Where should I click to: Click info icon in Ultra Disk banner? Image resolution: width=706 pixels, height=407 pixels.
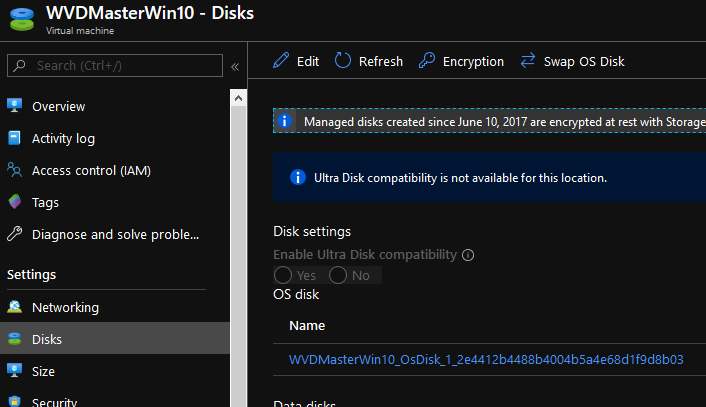click(298, 177)
